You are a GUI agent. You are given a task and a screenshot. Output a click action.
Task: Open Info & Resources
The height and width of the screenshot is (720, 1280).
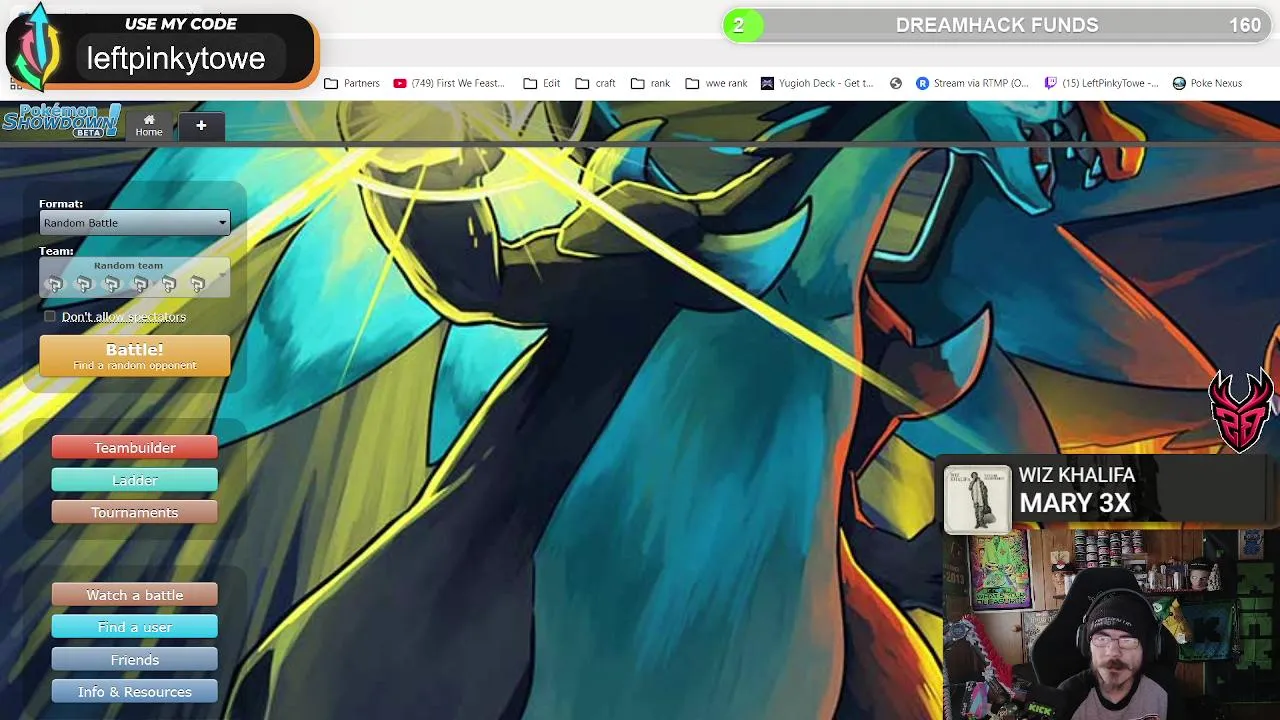(x=135, y=692)
